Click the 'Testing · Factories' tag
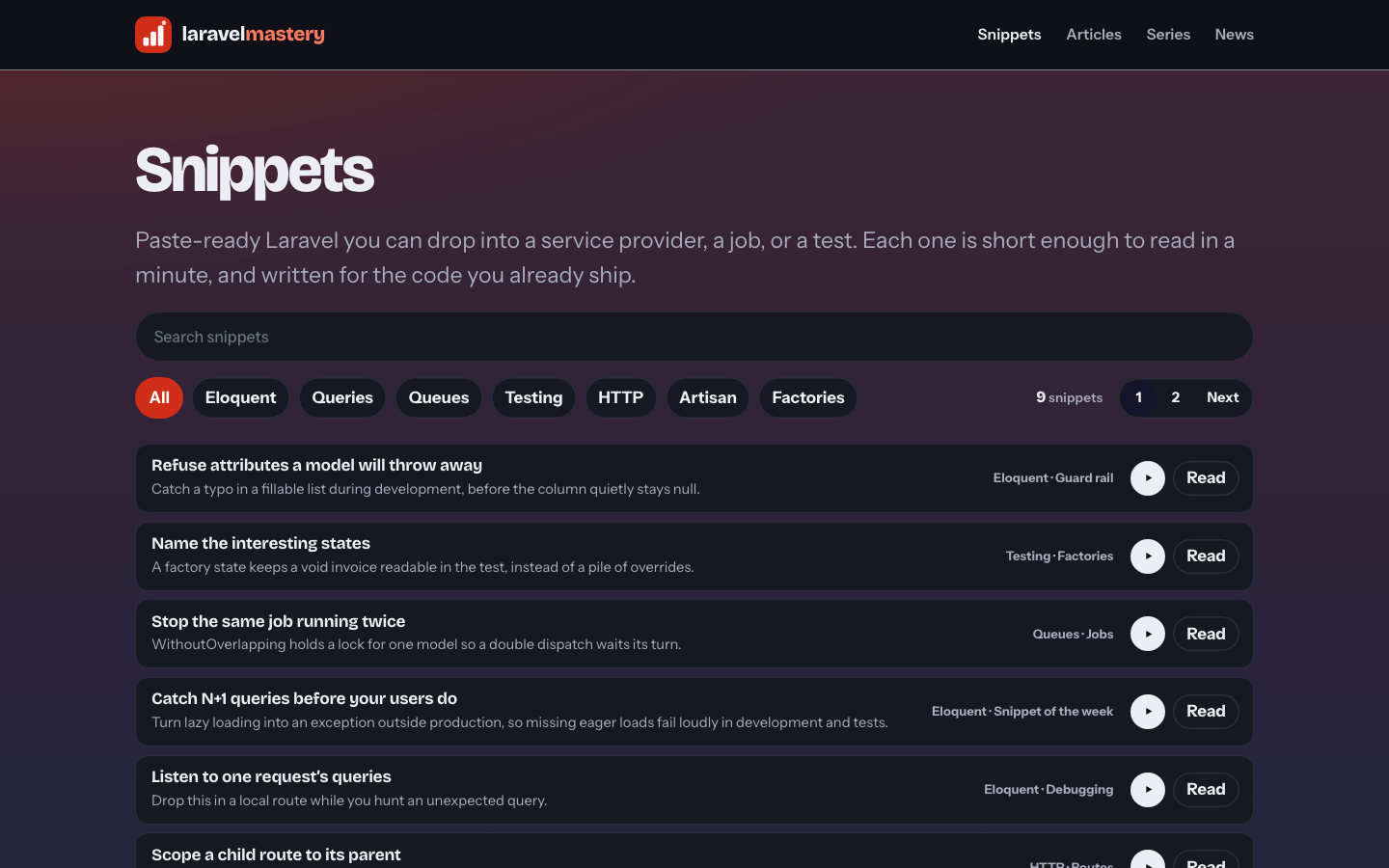This screenshot has width=1389, height=868. coord(1059,556)
